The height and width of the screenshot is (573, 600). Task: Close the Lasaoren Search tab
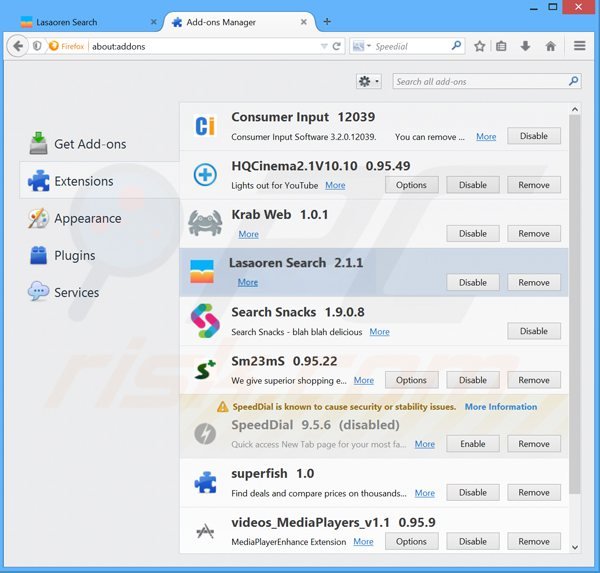(153, 22)
